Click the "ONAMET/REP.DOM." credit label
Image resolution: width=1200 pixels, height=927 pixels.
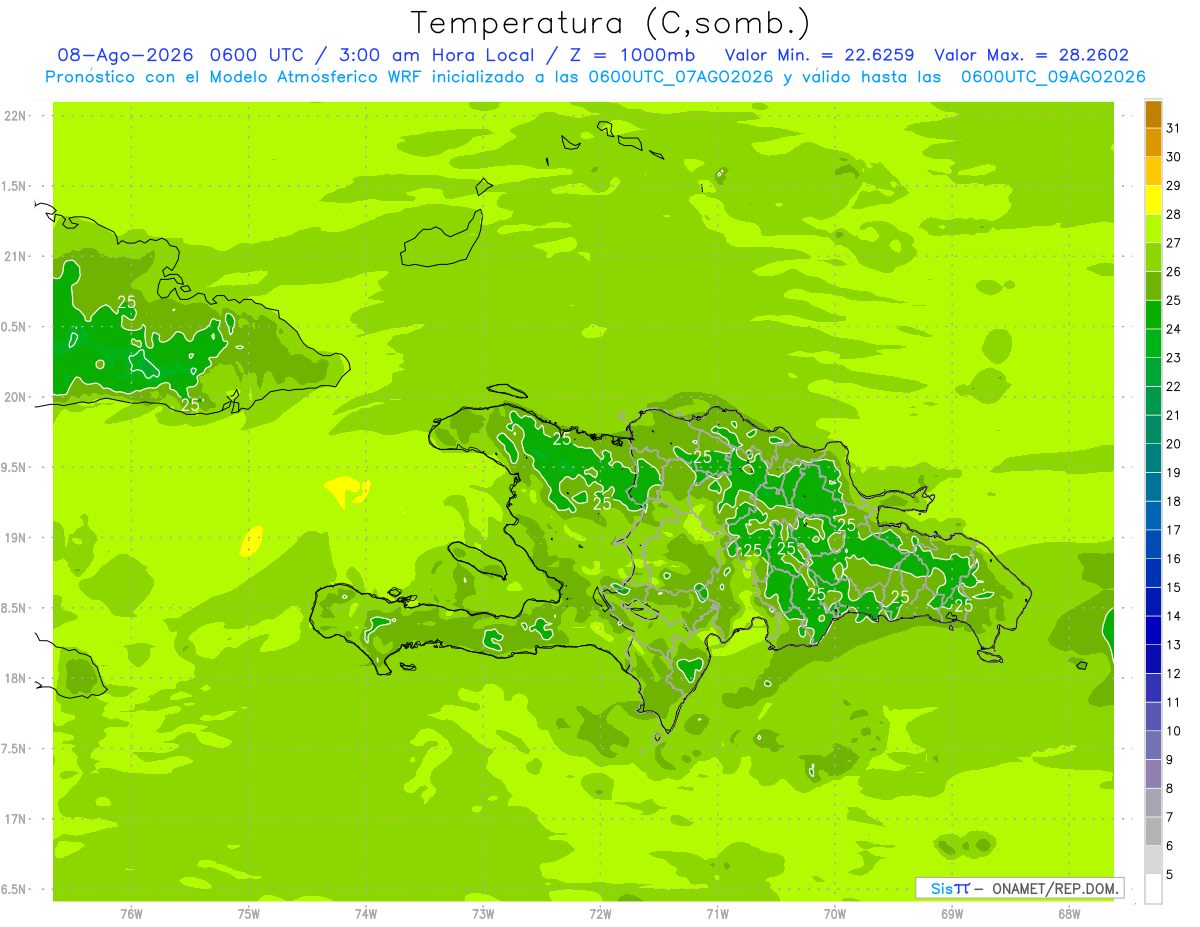pos(1053,888)
